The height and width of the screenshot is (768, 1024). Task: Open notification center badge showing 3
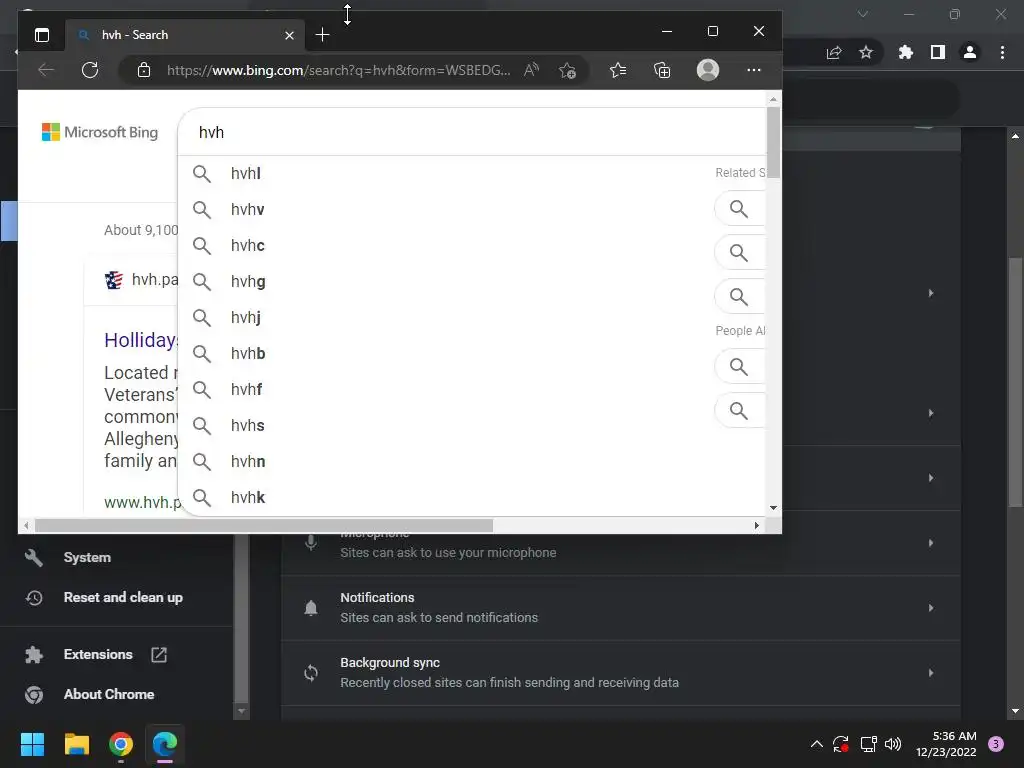pos(996,744)
